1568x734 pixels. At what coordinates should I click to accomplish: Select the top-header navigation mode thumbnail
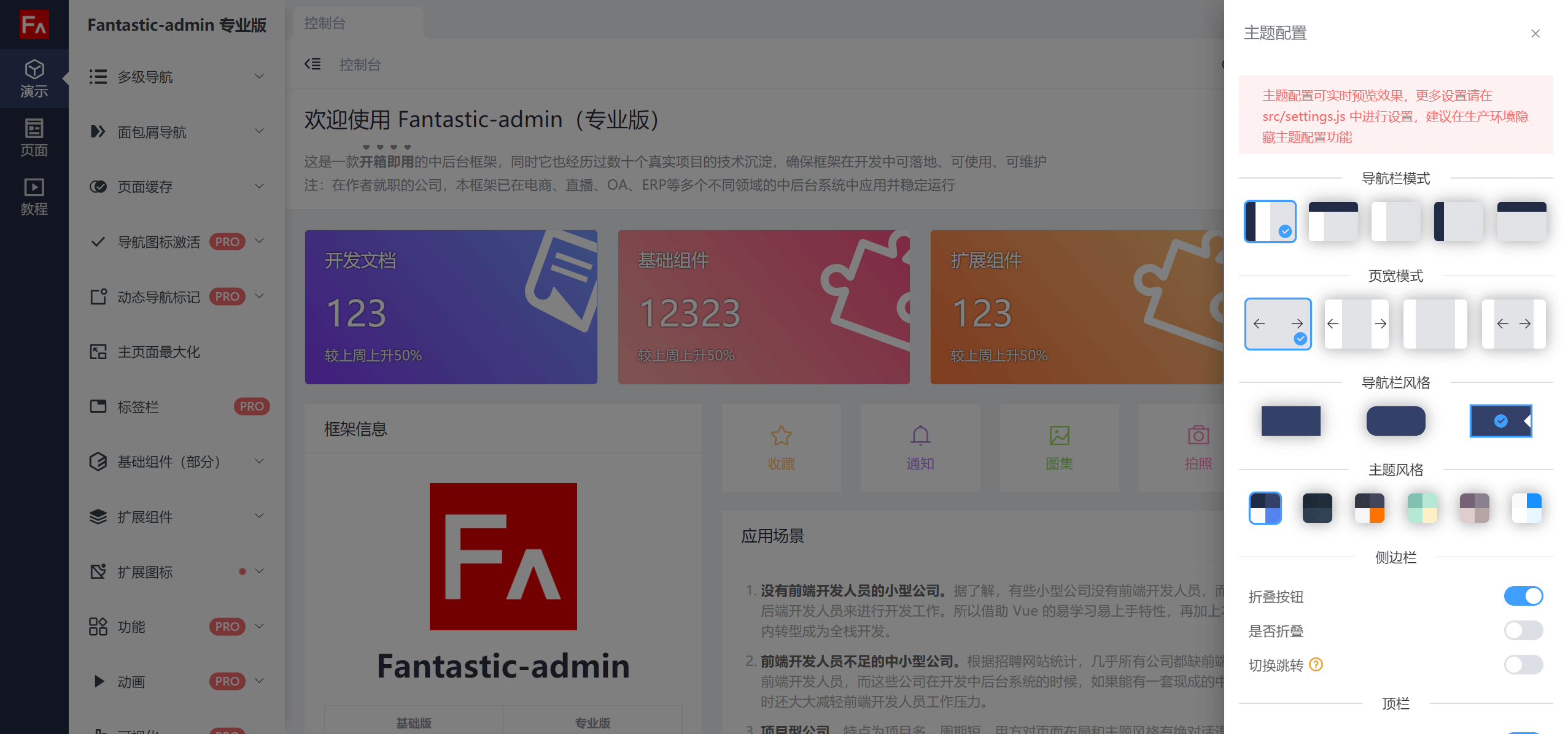click(x=1333, y=222)
